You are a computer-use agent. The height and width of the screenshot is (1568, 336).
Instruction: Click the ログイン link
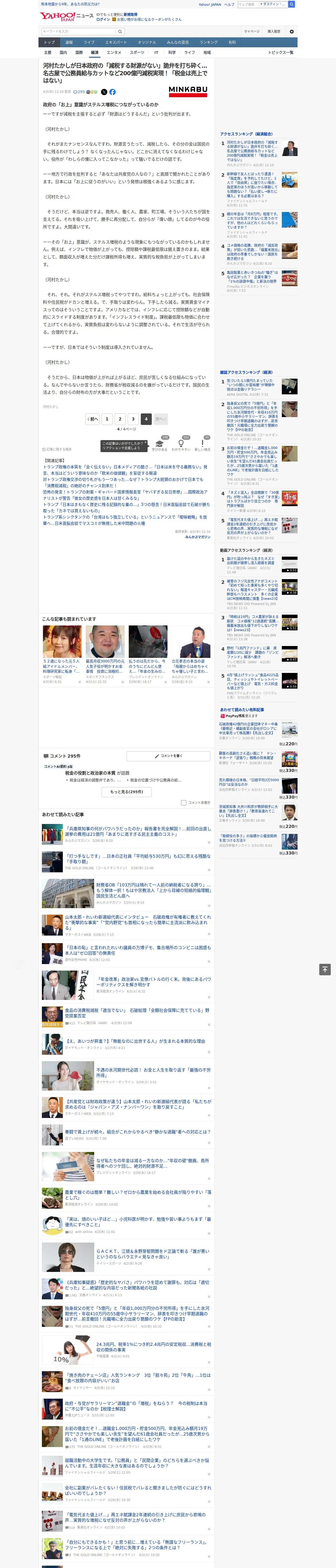(x=103, y=20)
